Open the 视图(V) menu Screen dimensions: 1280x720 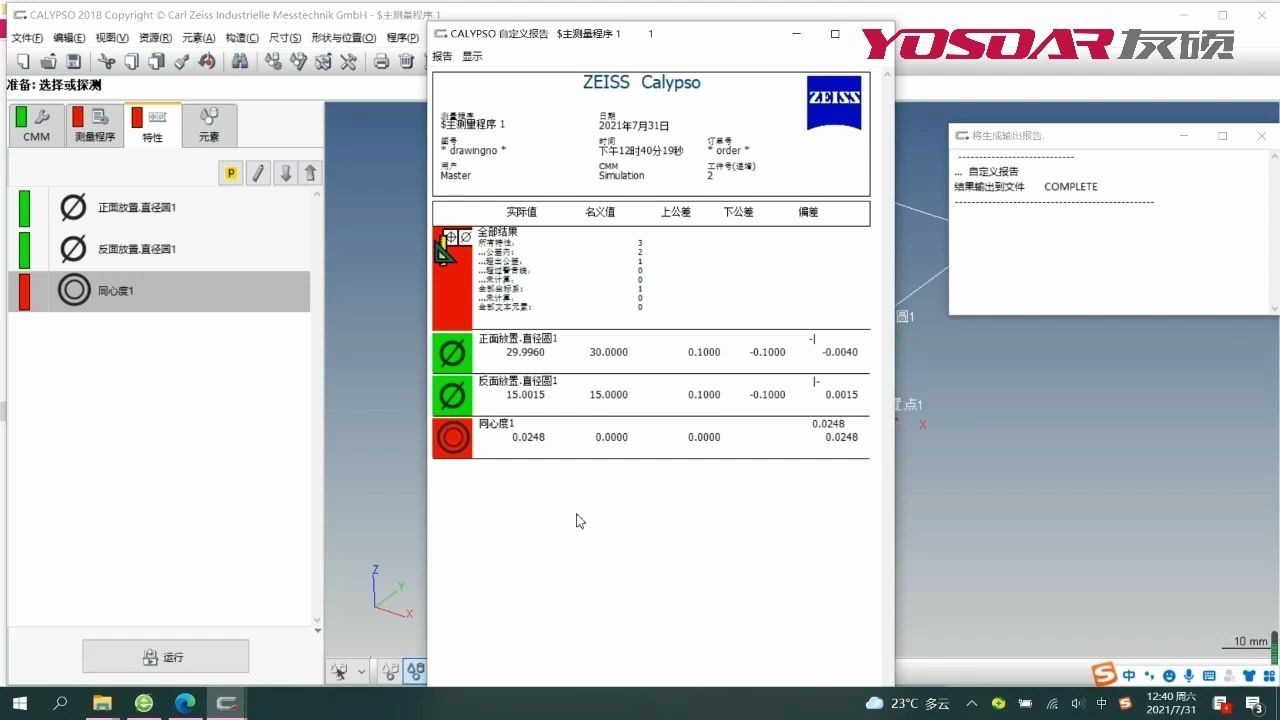tap(112, 38)
